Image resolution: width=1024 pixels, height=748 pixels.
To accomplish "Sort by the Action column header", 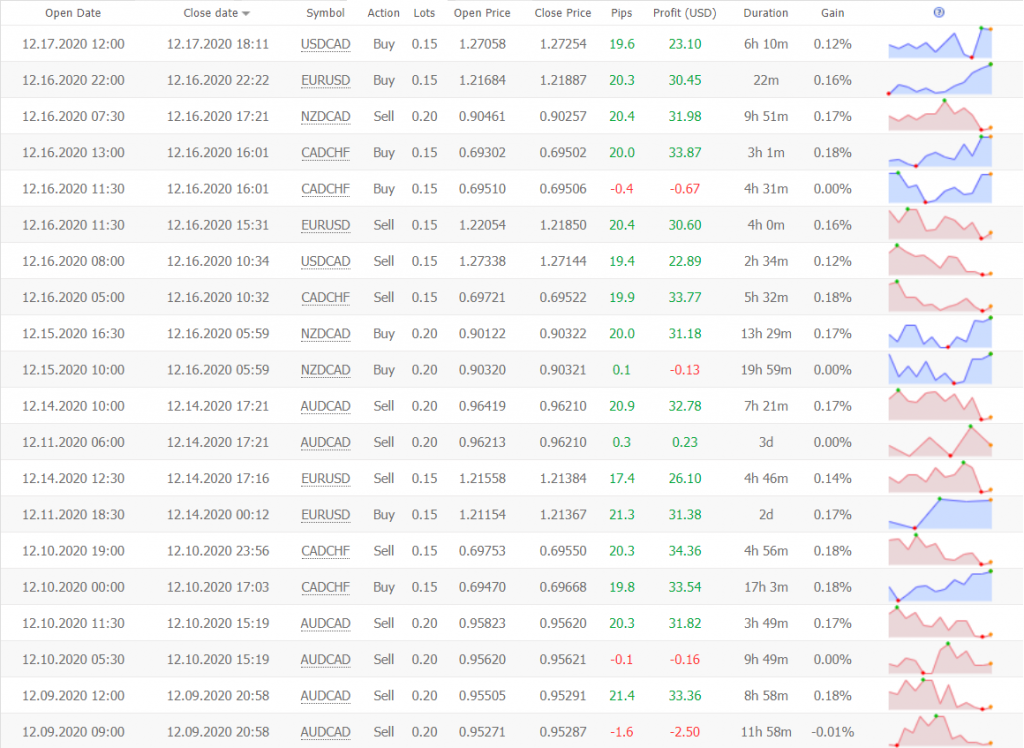I will click(383, 13).
